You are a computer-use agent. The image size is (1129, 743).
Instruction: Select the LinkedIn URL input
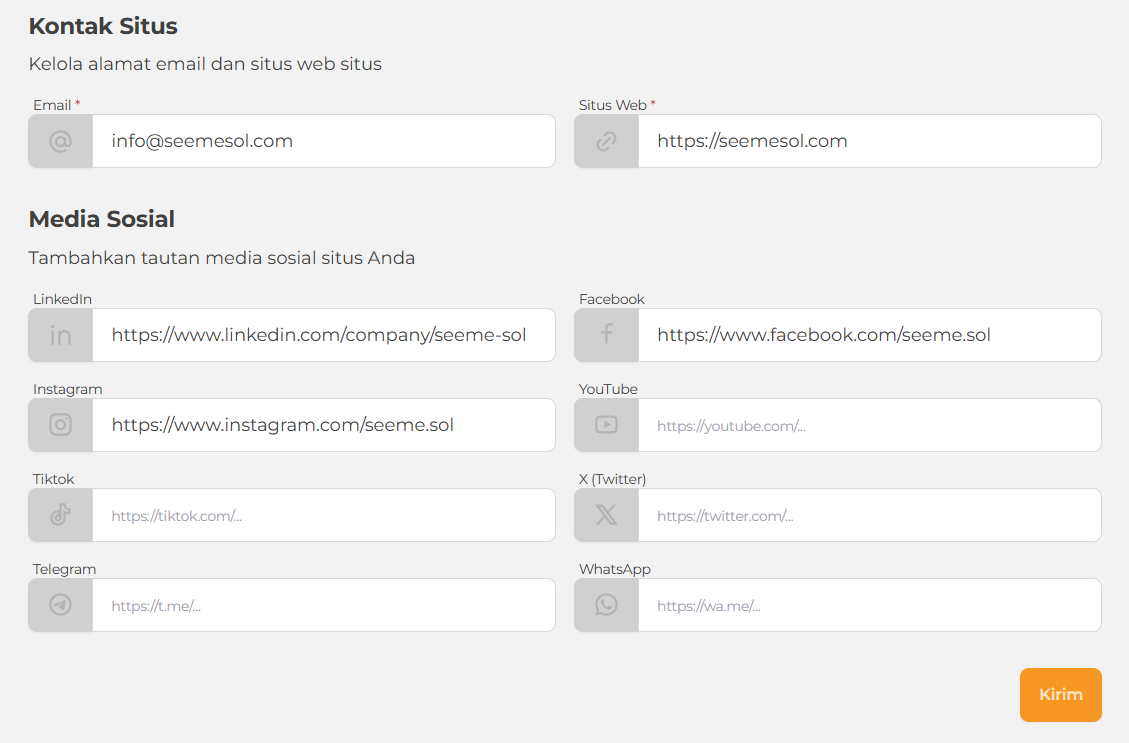pyautogui.click(x=323, y=335)
